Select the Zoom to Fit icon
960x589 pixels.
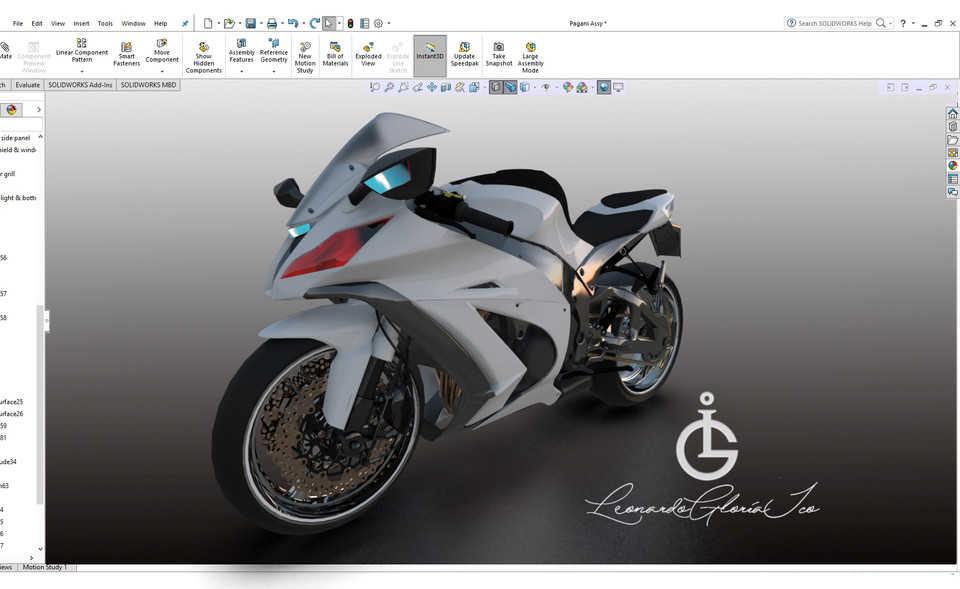tap(375, 87)
